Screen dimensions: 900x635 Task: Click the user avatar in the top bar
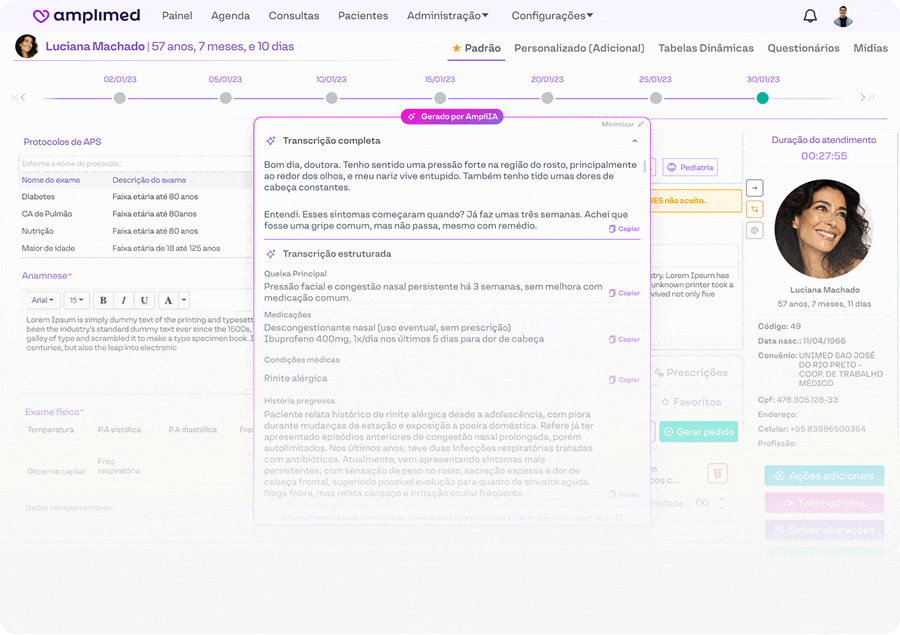(x=844, y=16)
